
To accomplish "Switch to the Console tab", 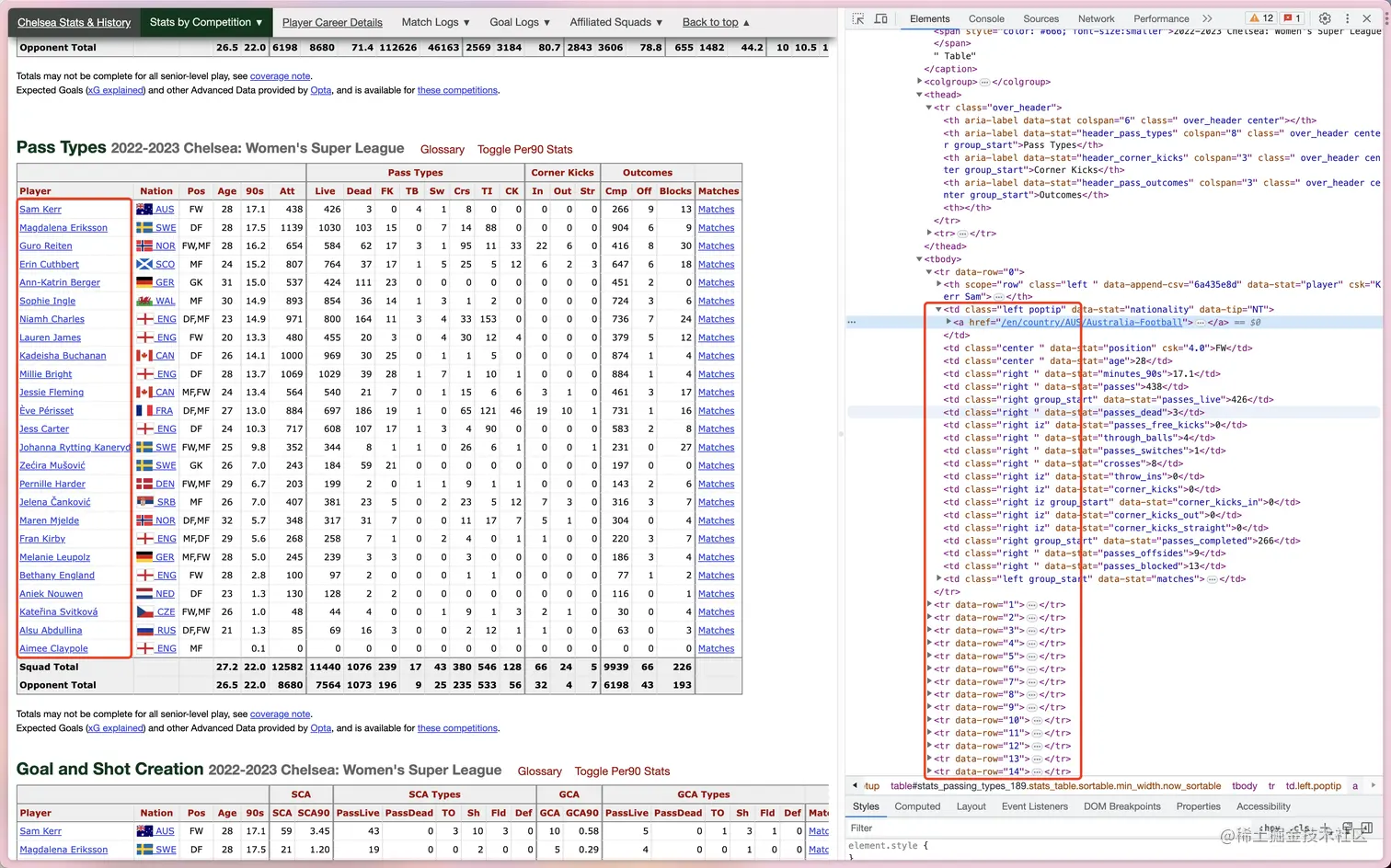I will pos(986,18).
